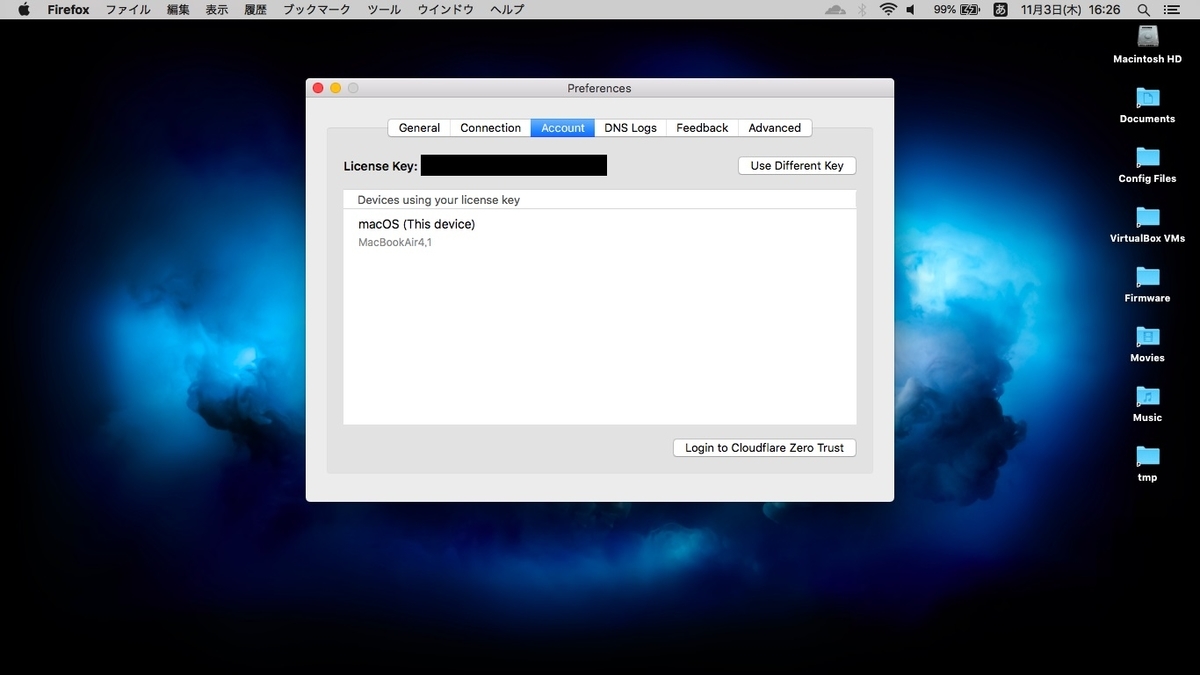Click the volume speaker icon
The height and width of the screenshot is (675, 1200).
point(911,9)
